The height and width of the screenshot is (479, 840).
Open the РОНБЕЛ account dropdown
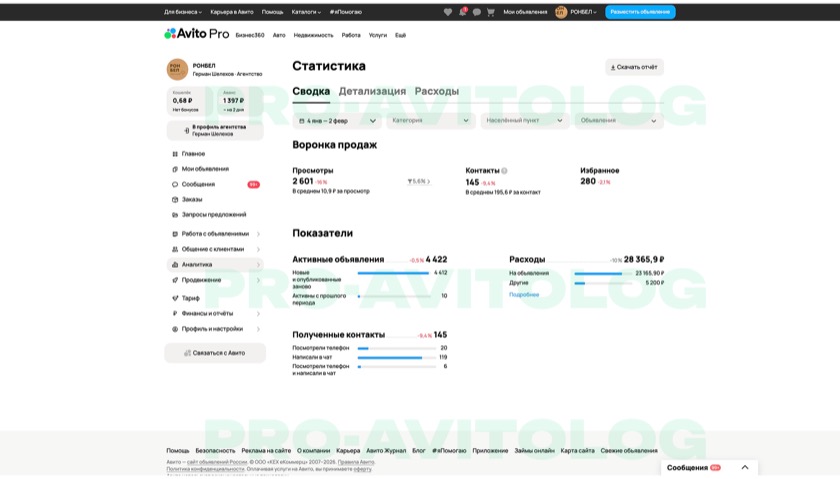click(583, 12)
